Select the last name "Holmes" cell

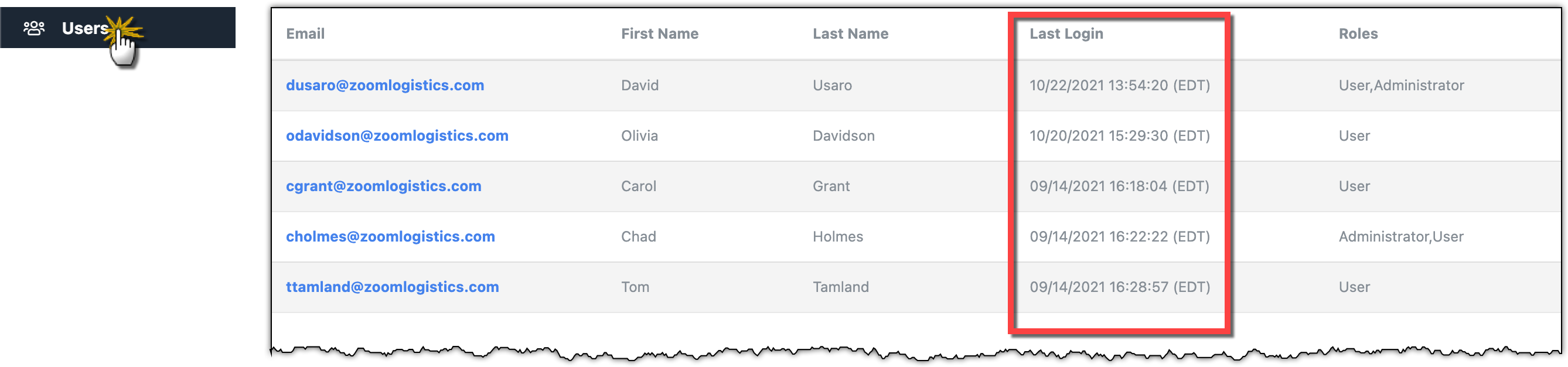(x=837, y=237)
